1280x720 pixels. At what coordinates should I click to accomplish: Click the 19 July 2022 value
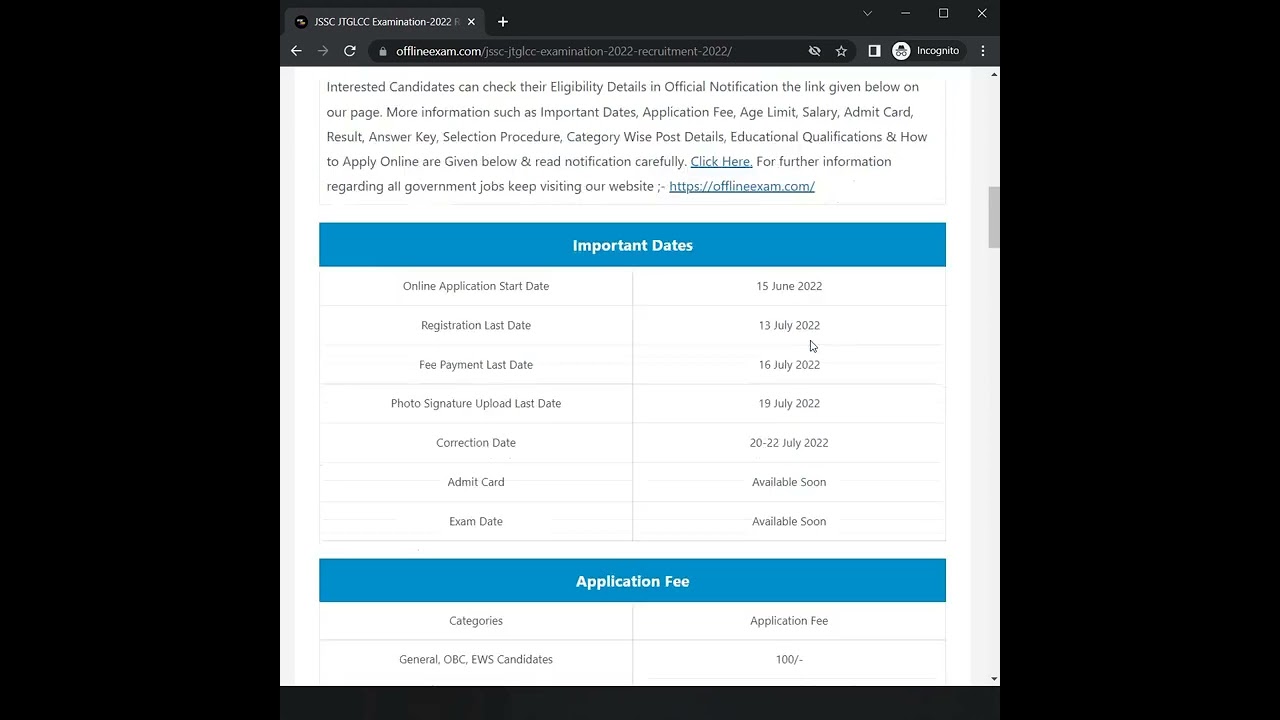[x=789, y=404]
